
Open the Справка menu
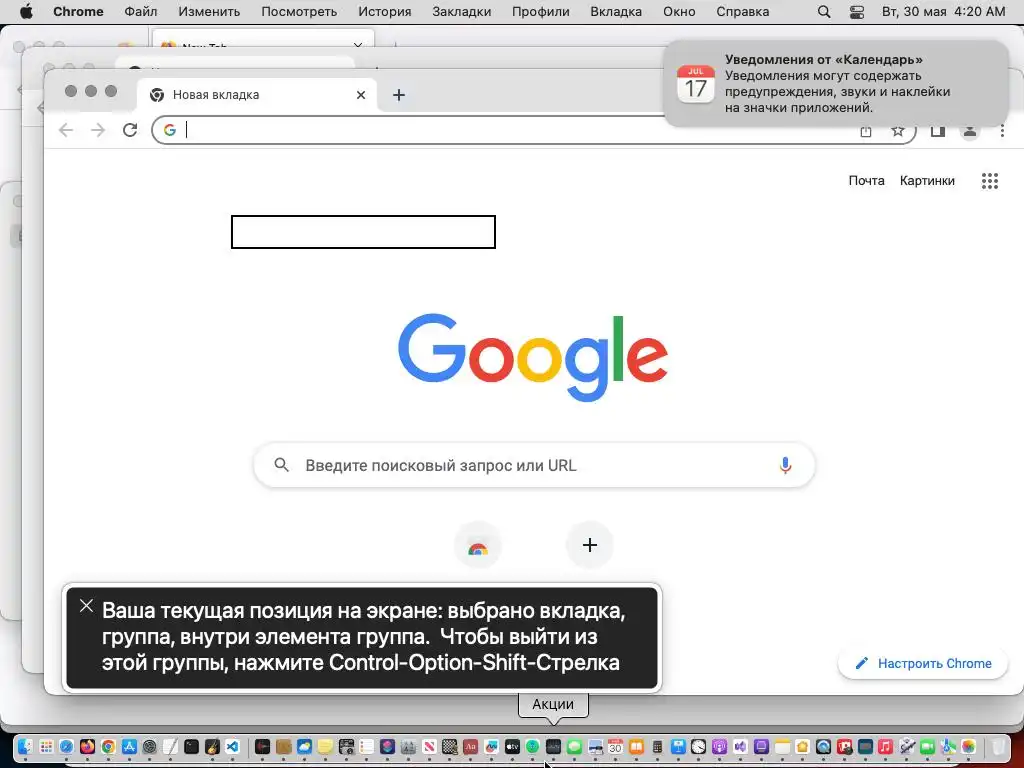click(x=743, y=12)
